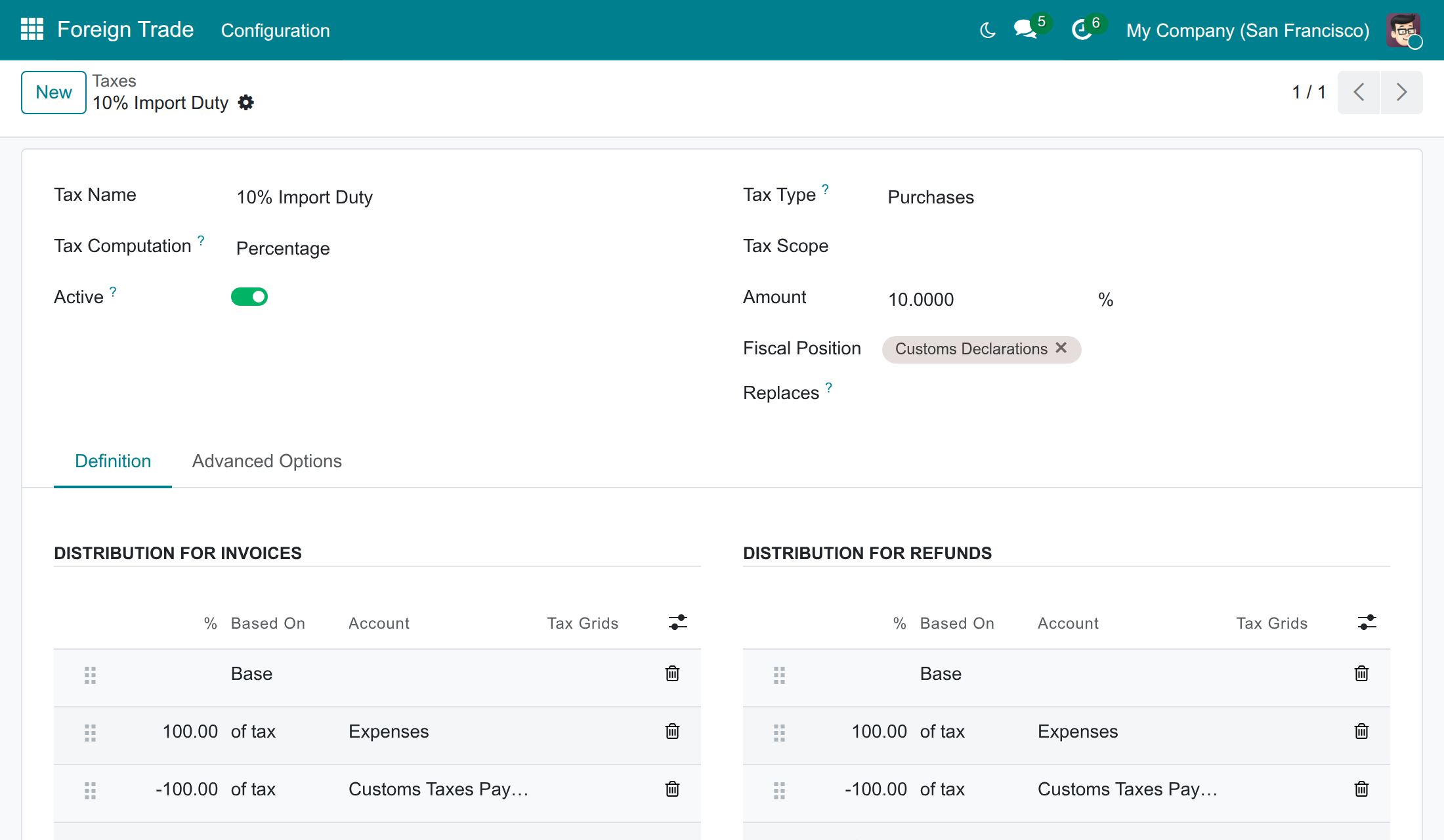Open the Replaces field dropdown
Image resolution: width=1444 pixels, height=840 pixels.
point(1136,394)
